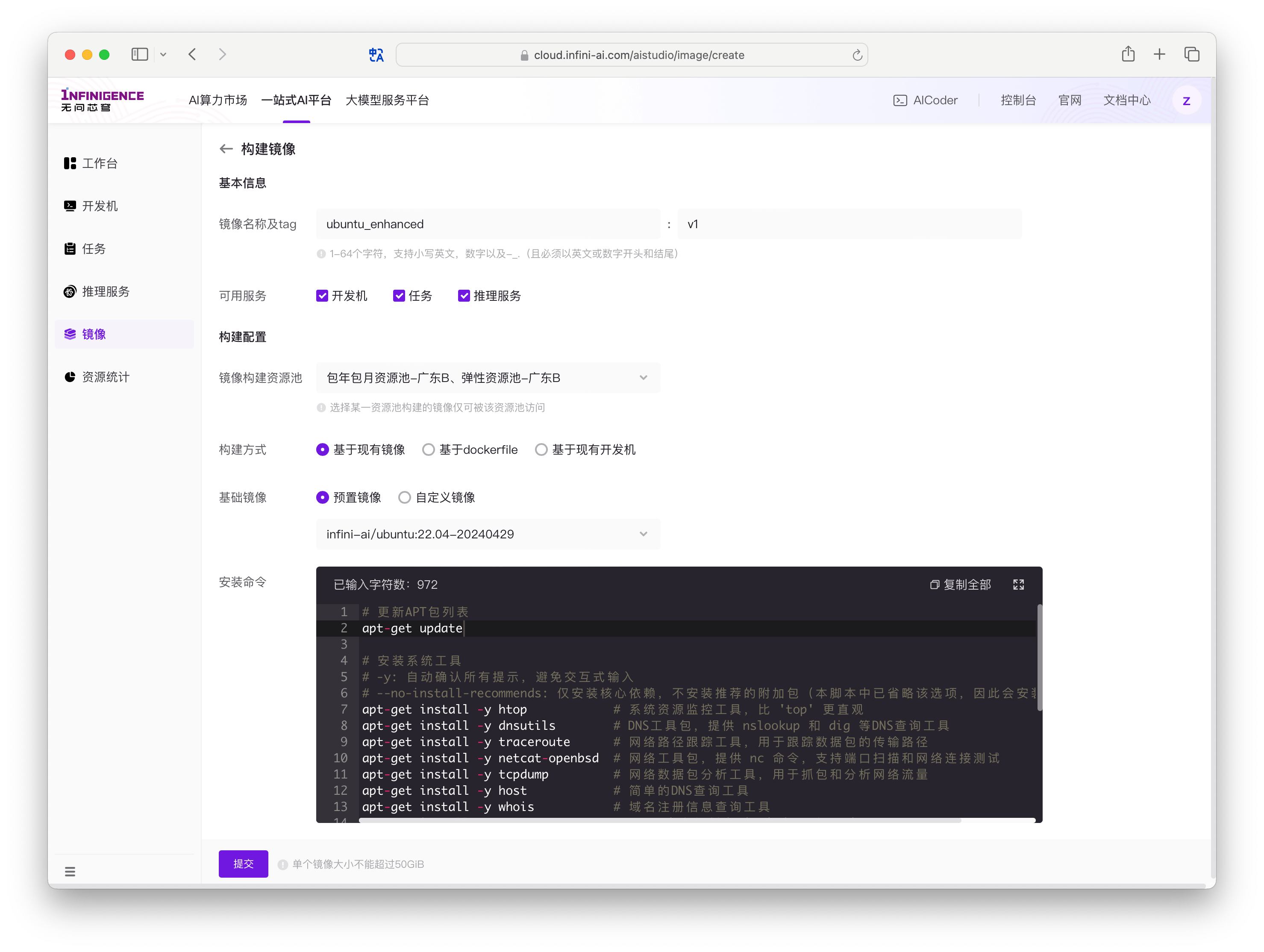
Task: Choose 预置镜像 base image option
Action: [x=322, y=498]
